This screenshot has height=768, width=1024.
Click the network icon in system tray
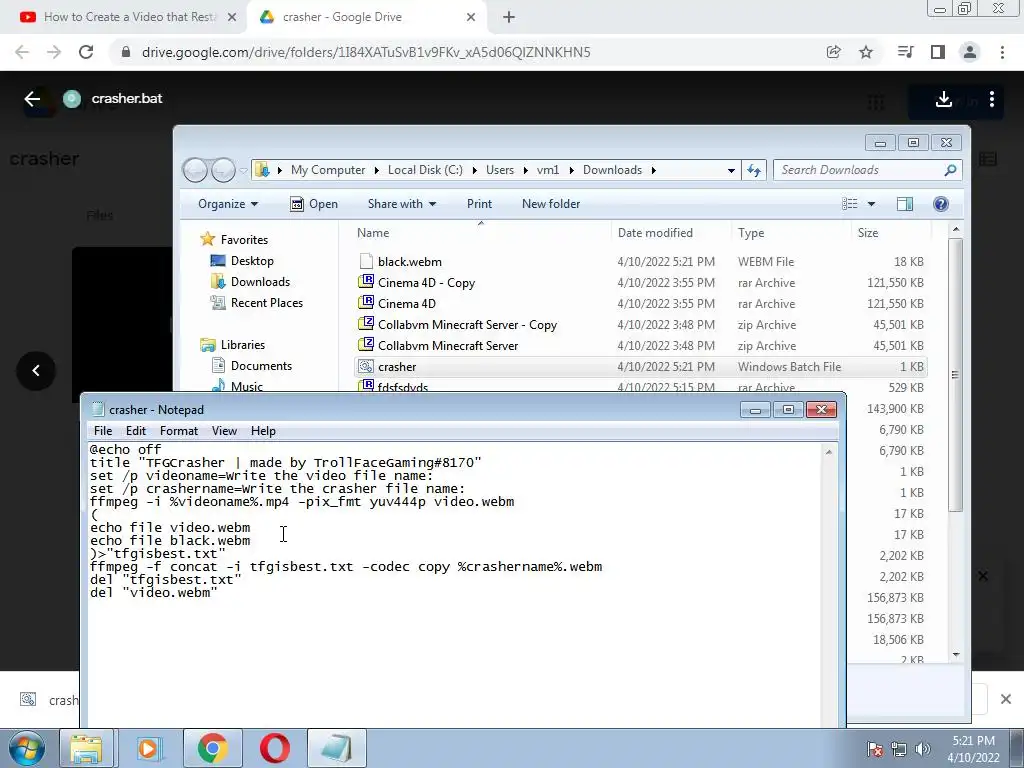tap(899, 749)
